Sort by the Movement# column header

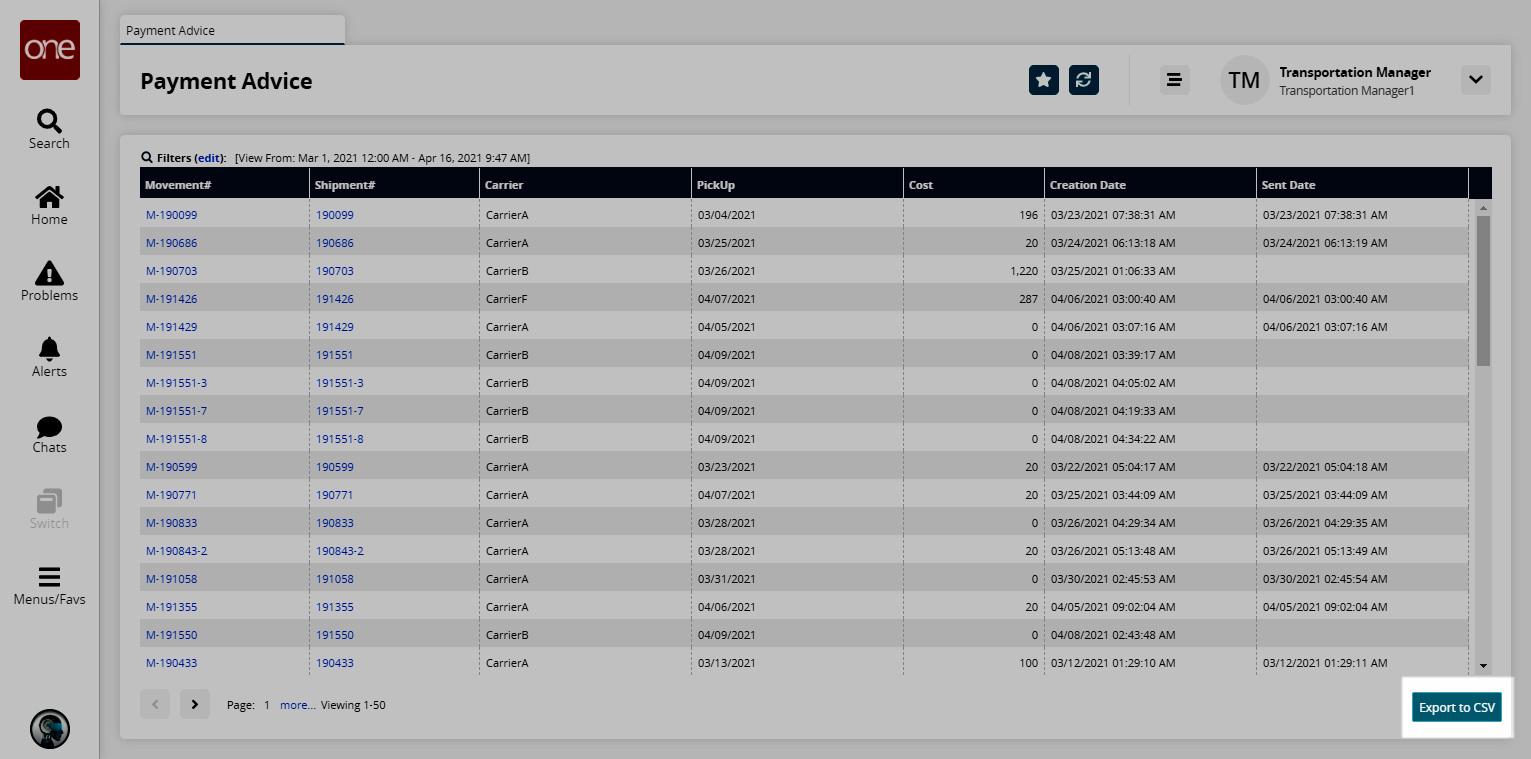pyautogui.click(x=225, y=185)
